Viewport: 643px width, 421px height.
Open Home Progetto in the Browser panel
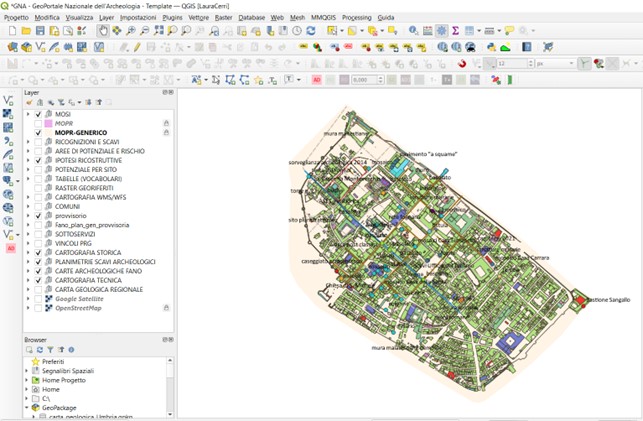coord(64,380)
